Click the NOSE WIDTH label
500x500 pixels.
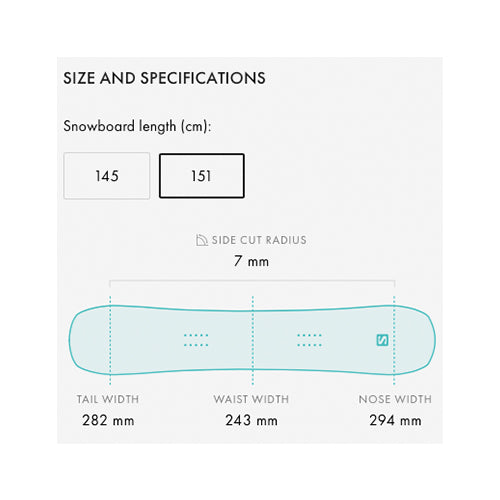click(395, 399)
